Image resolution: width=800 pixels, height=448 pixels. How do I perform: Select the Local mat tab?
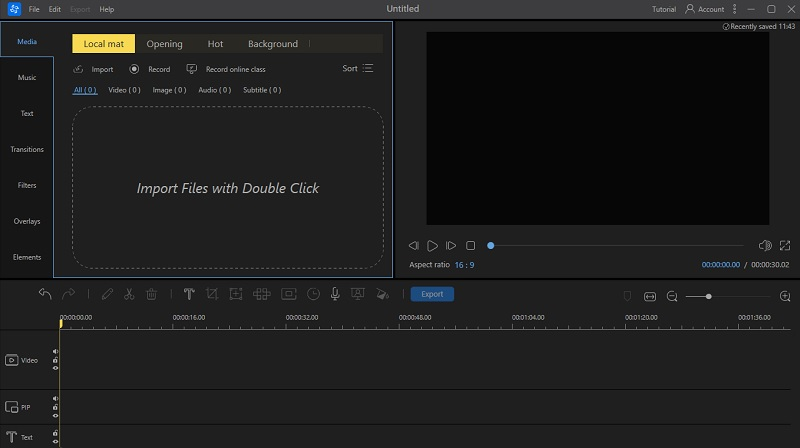pos(104,44)
